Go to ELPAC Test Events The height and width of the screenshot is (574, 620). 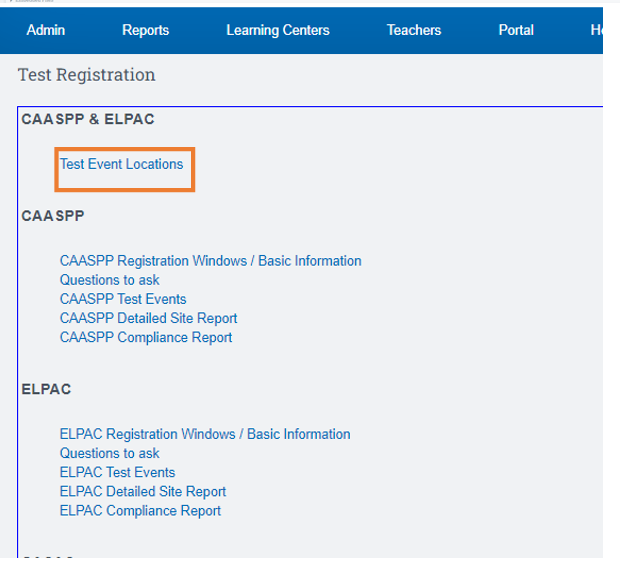pos(117,472)
